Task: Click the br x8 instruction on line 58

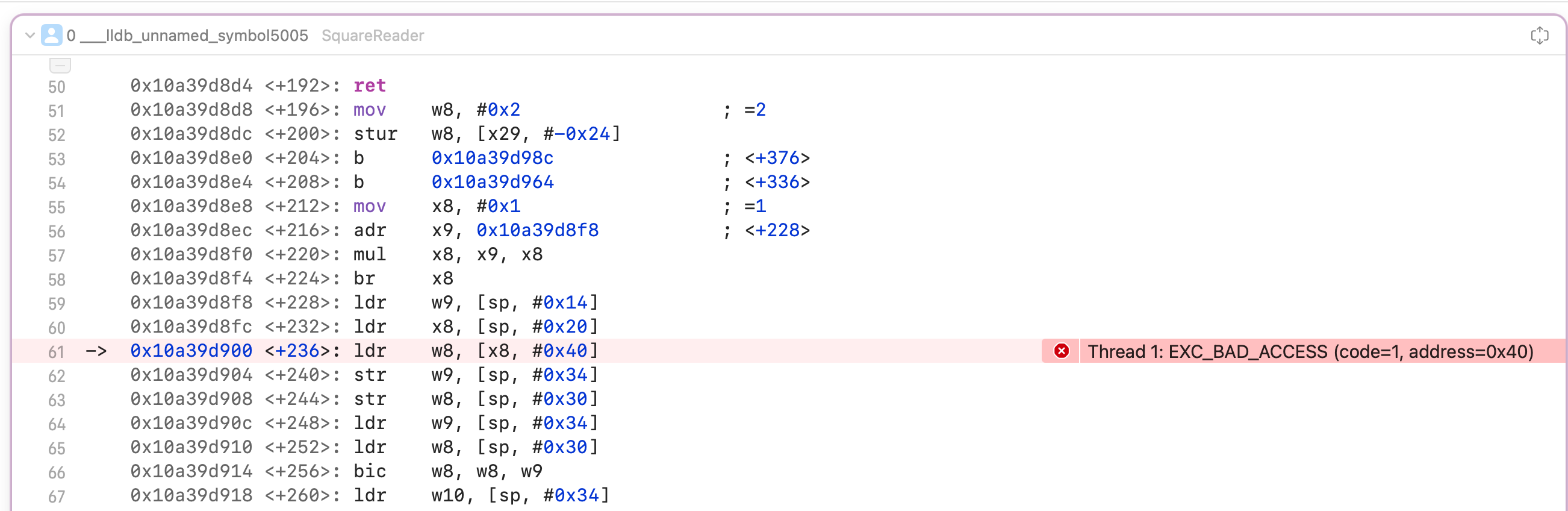Action: tap(403, 278)
